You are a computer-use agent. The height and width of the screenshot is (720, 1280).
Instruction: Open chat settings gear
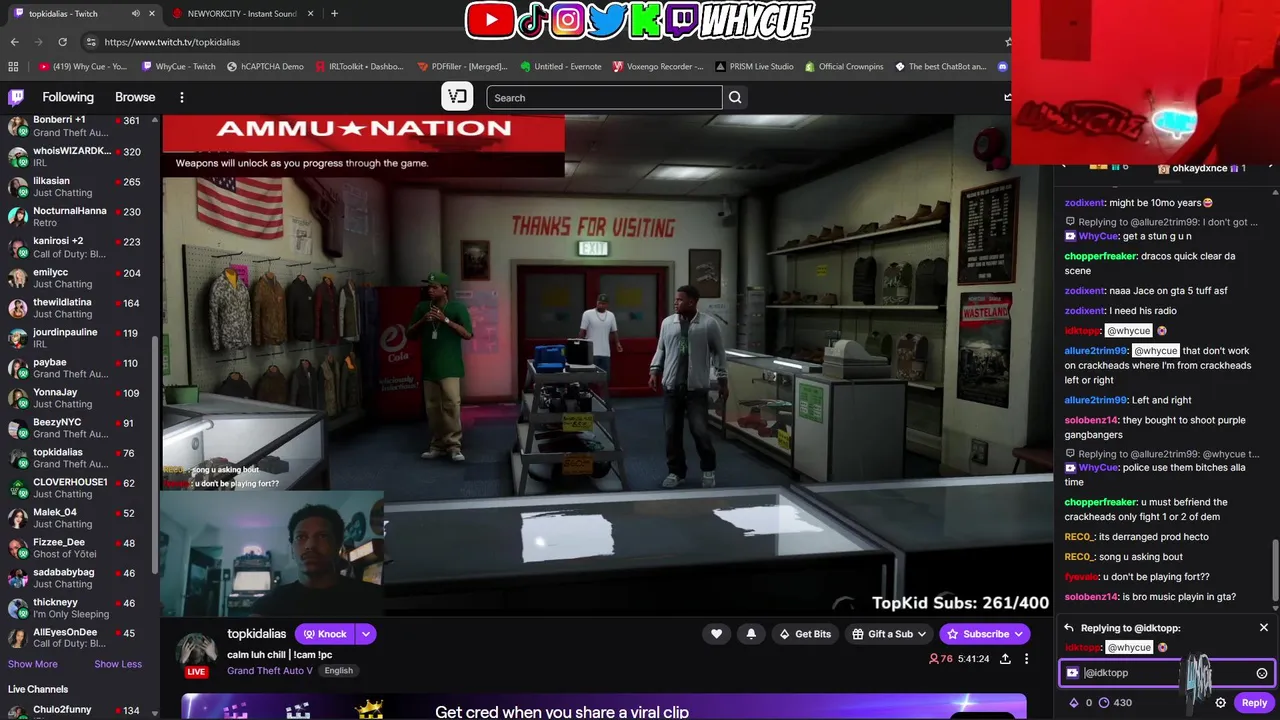tap(1220, 703)
